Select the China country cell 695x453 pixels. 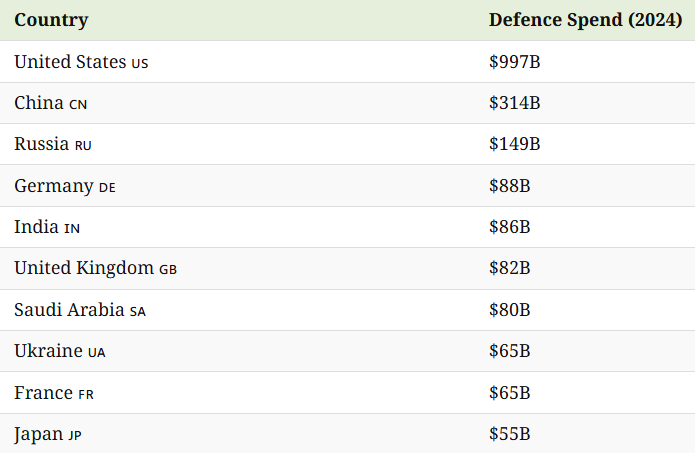(x=51, y=103)
